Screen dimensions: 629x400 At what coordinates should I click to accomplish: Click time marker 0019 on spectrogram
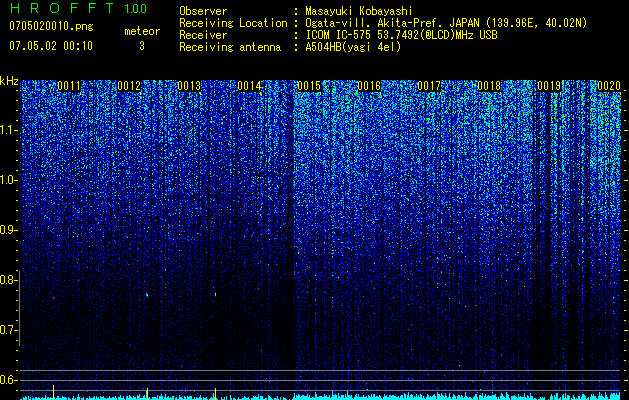pos(549,86)
